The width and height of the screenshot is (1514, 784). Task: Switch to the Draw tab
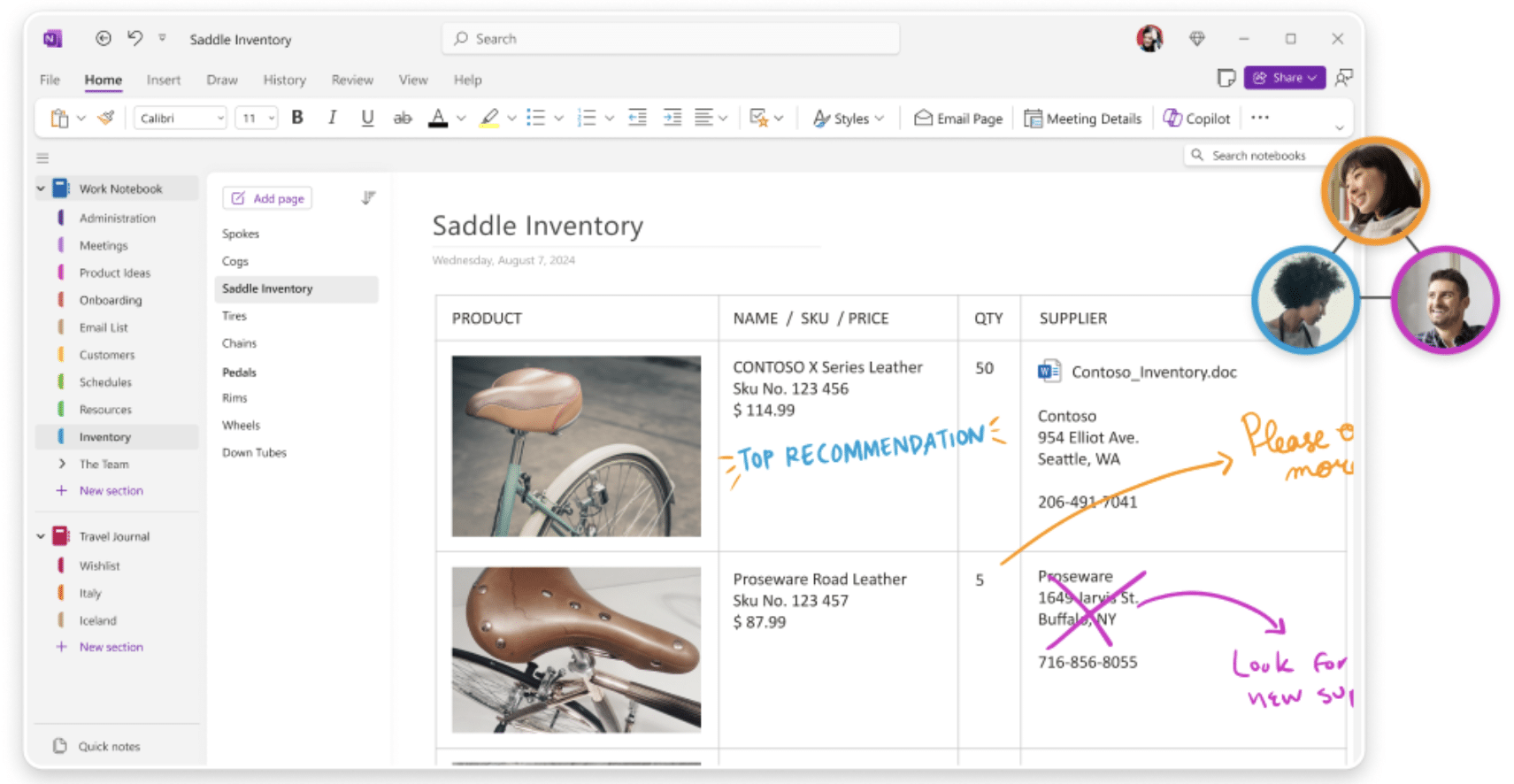click(222, 80)
